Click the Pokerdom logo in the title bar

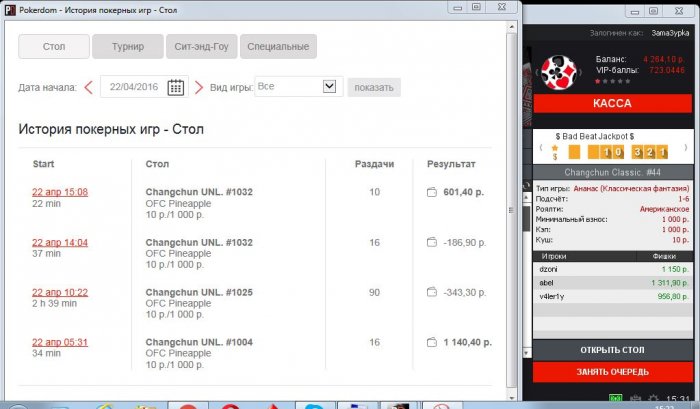coord(10,10)
